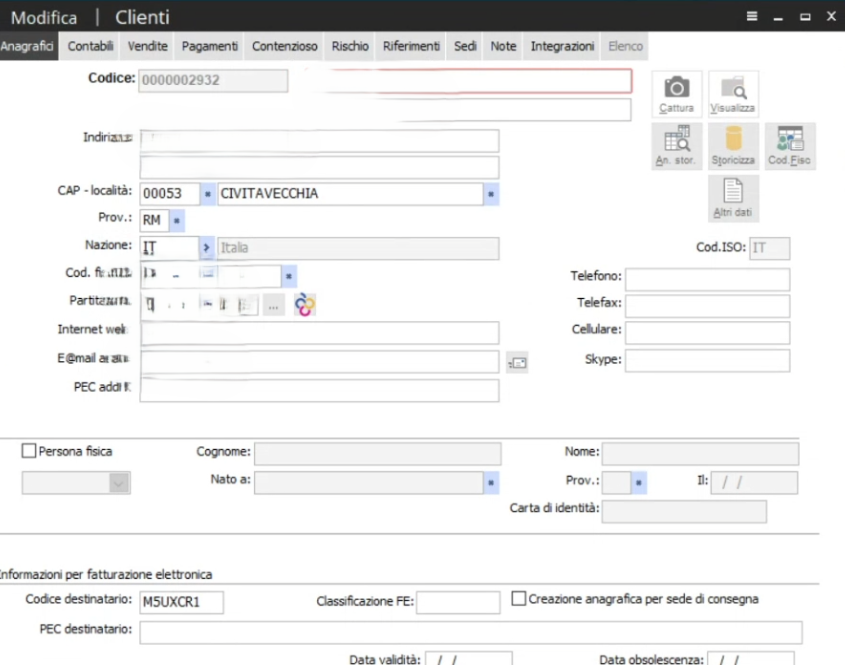Image resolution: width=845 pixels, height=665 pixels.
Task: Click the Carta di identità field
Action: [684, 511]
